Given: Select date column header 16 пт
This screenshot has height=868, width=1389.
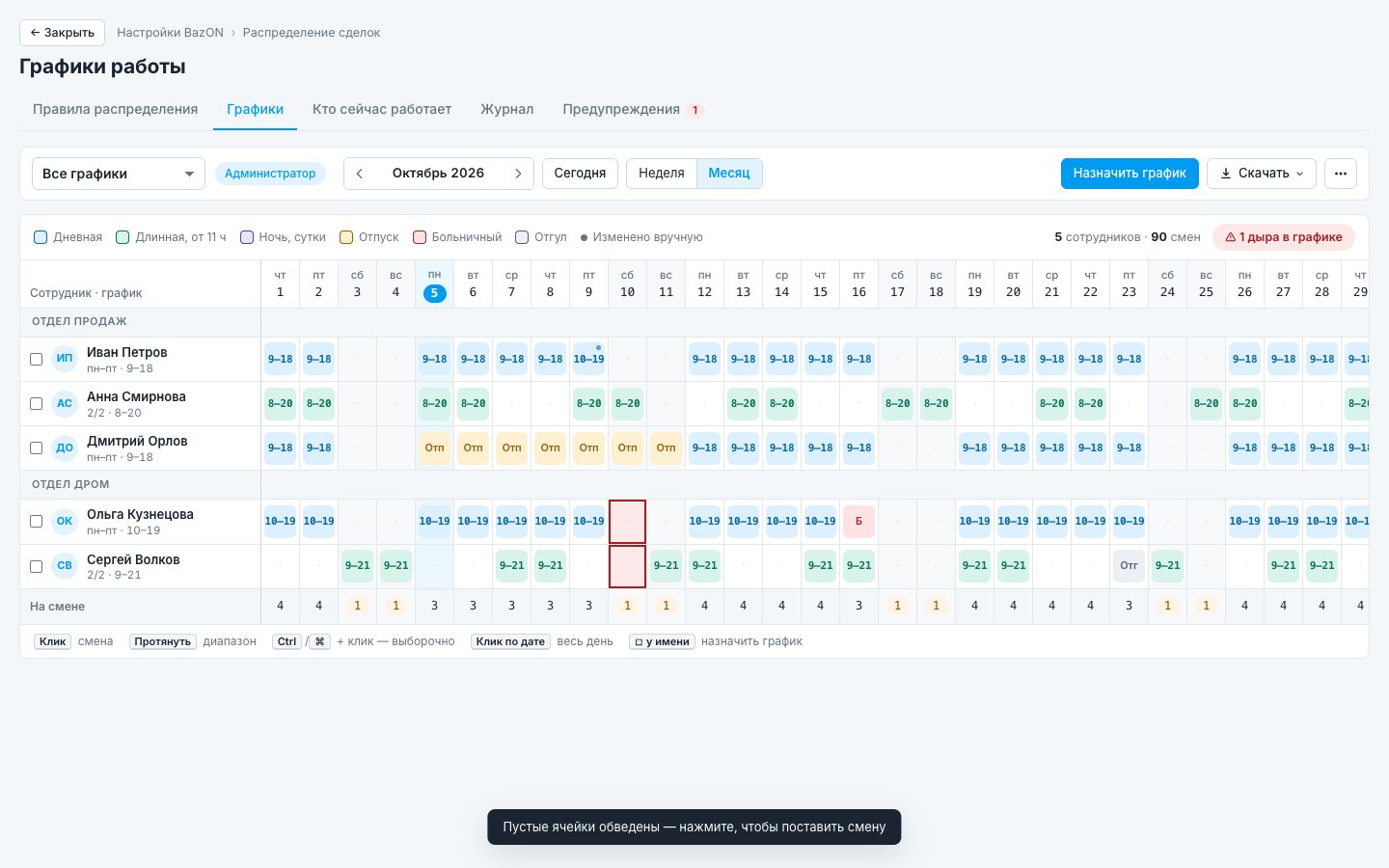Looking at the screenshot, I should click(x=858, y=285).
